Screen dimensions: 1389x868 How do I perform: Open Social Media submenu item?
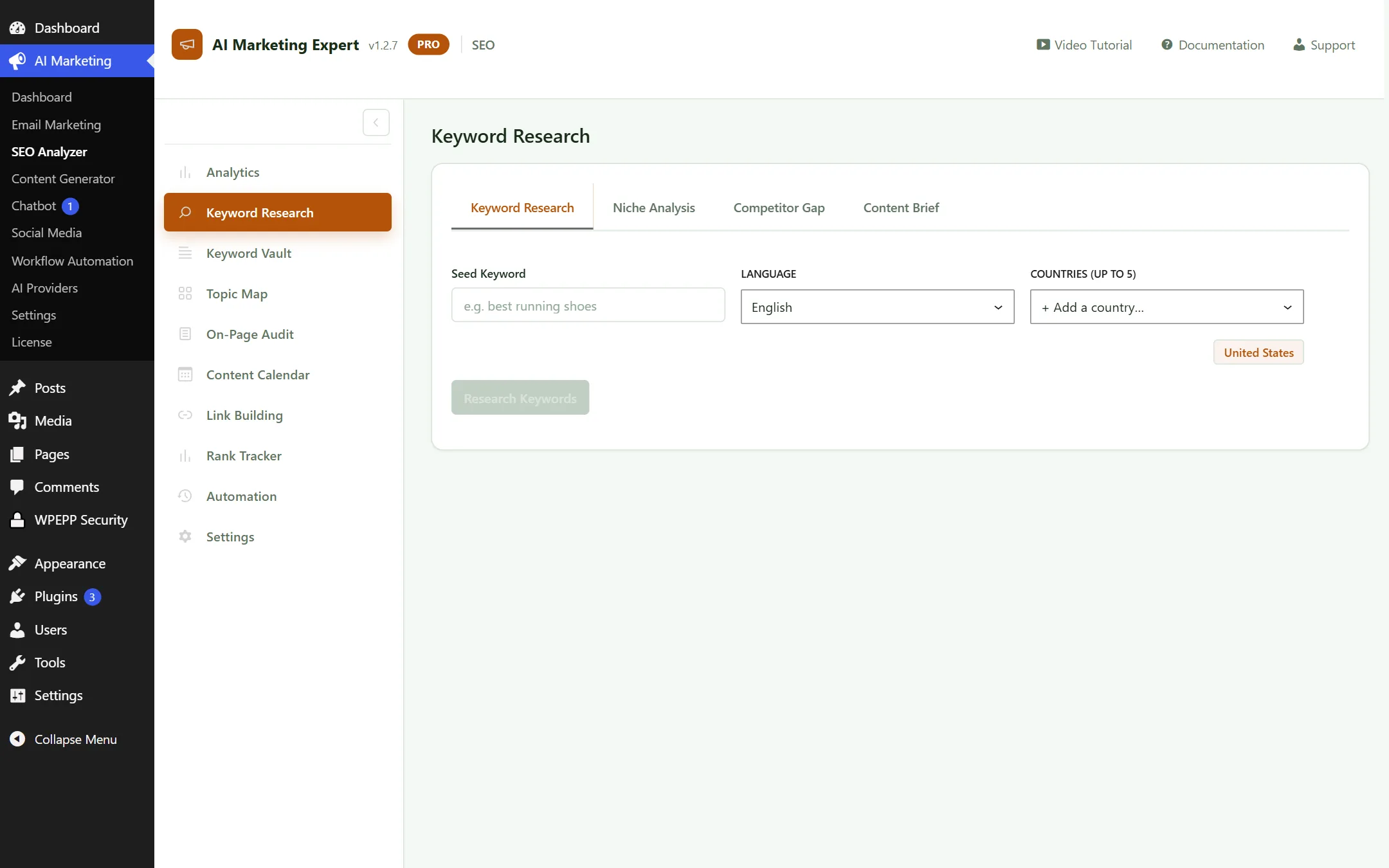click(46, 233)
